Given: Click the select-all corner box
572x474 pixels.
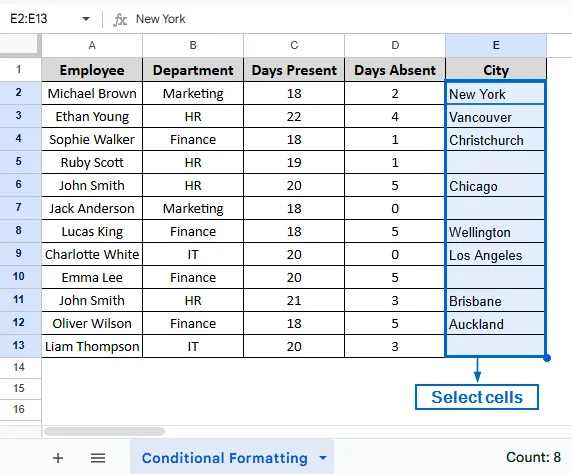Looking at the screenshot, I should click(20, 45).
